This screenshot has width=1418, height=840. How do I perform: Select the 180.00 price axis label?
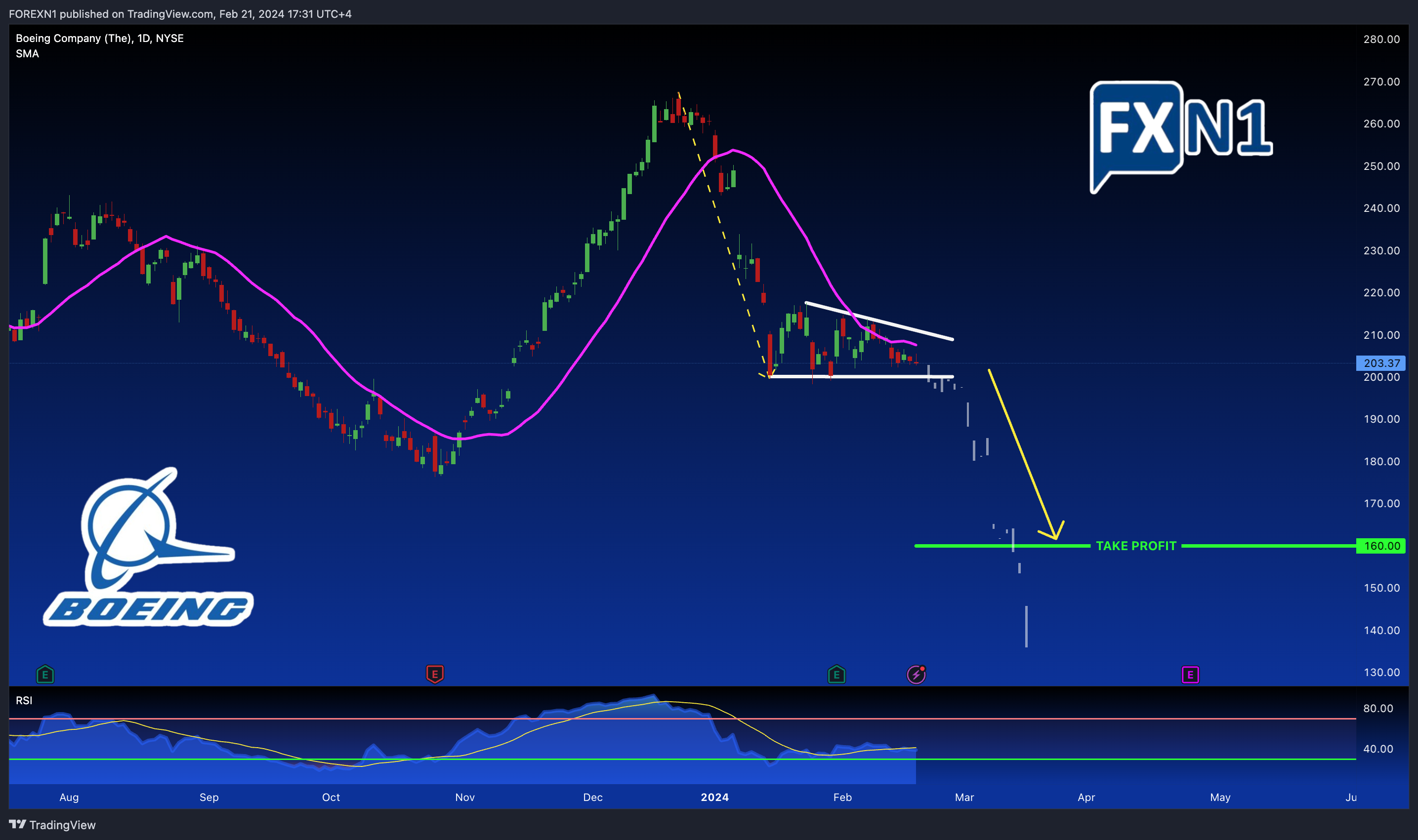pyautogui.click(x=1382, y=461)
